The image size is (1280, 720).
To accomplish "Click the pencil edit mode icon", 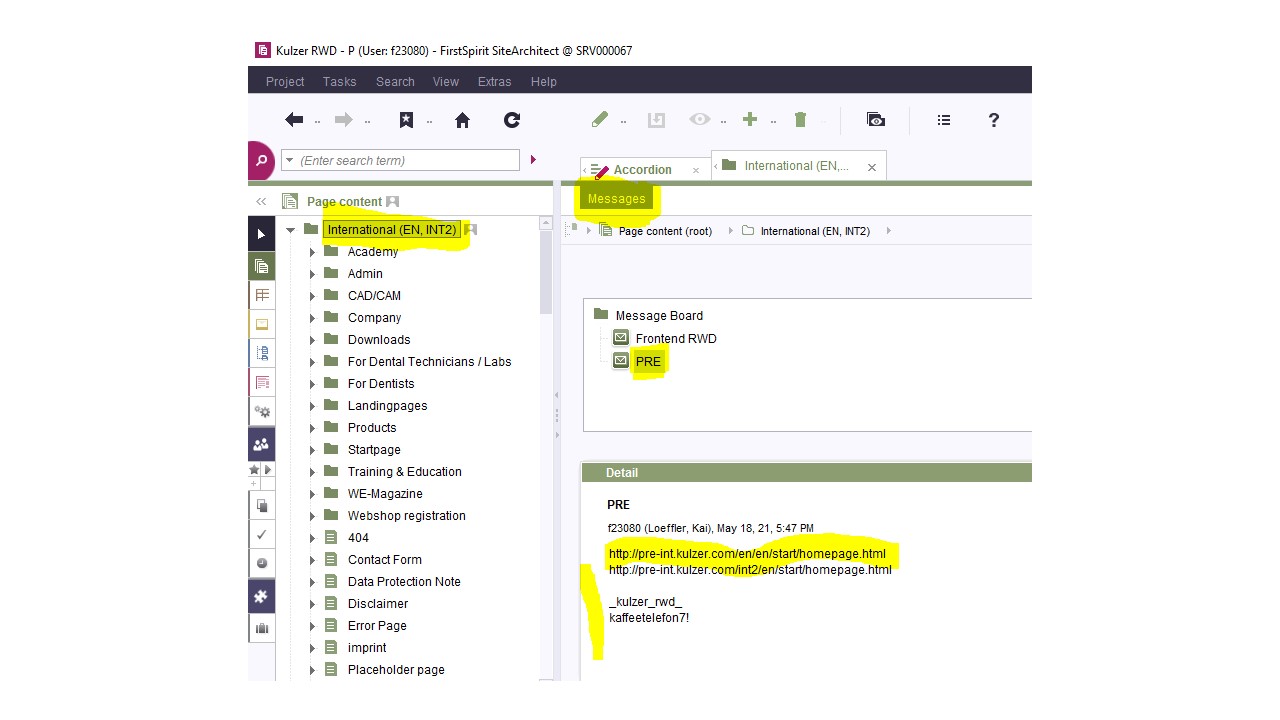I will pyautogui.click(x=600, y=120).
